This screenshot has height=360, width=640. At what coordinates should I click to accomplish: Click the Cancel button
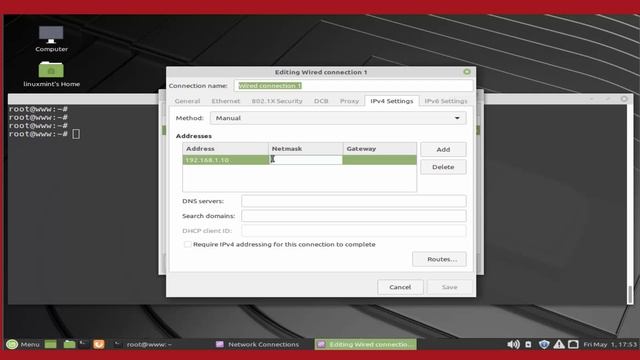[400, 287]
